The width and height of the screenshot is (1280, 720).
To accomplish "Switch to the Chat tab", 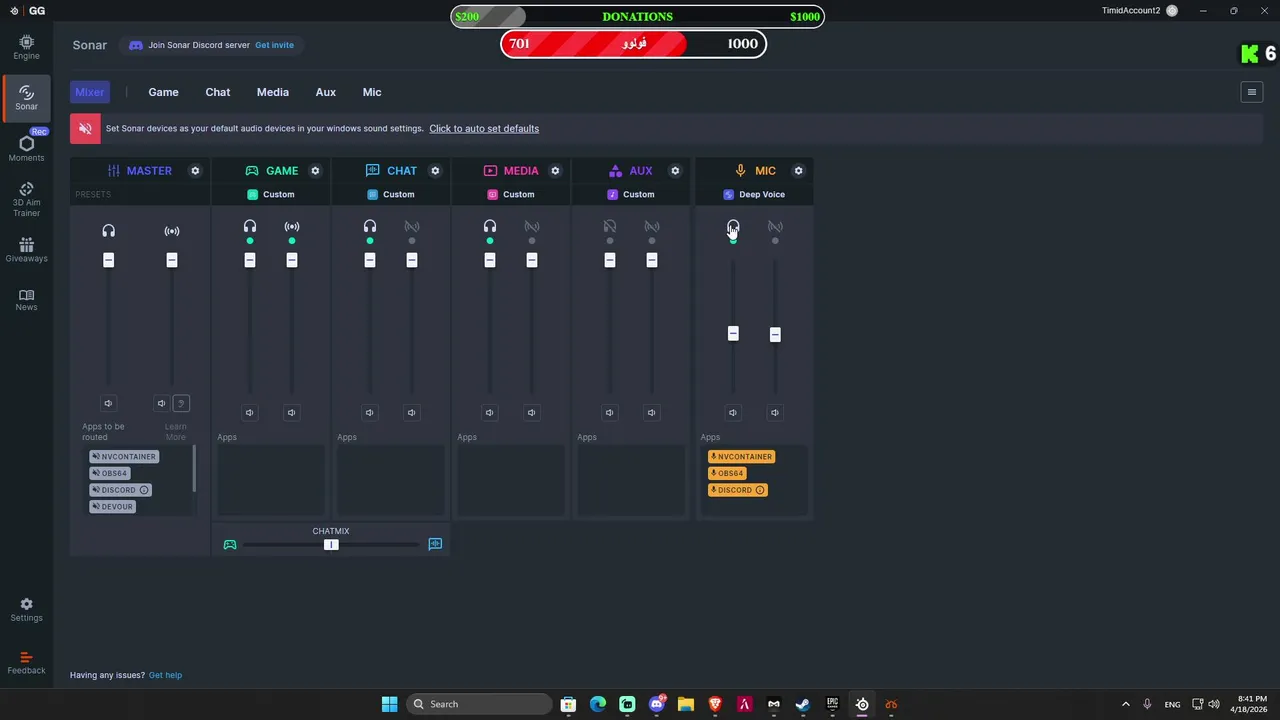I will coord(218,92).
